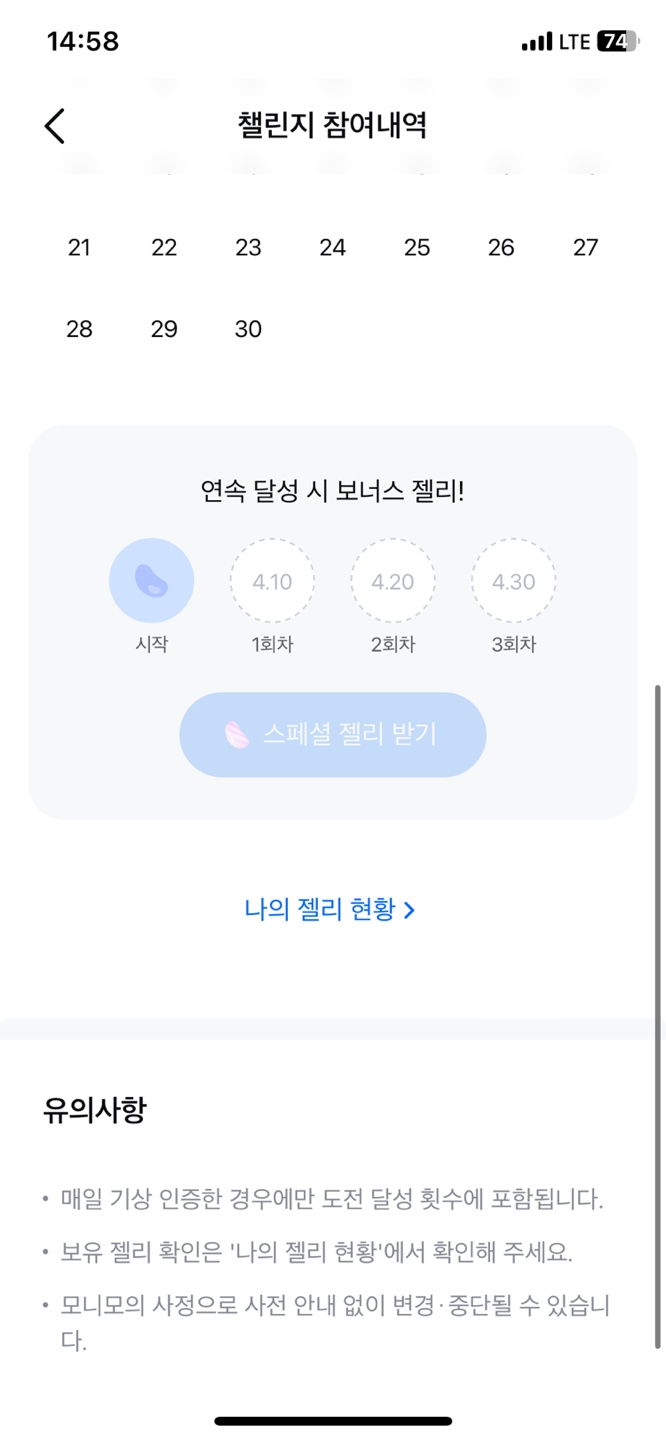
Task: Tap the cellular signal strength bars
Action: tap(540, 42)
